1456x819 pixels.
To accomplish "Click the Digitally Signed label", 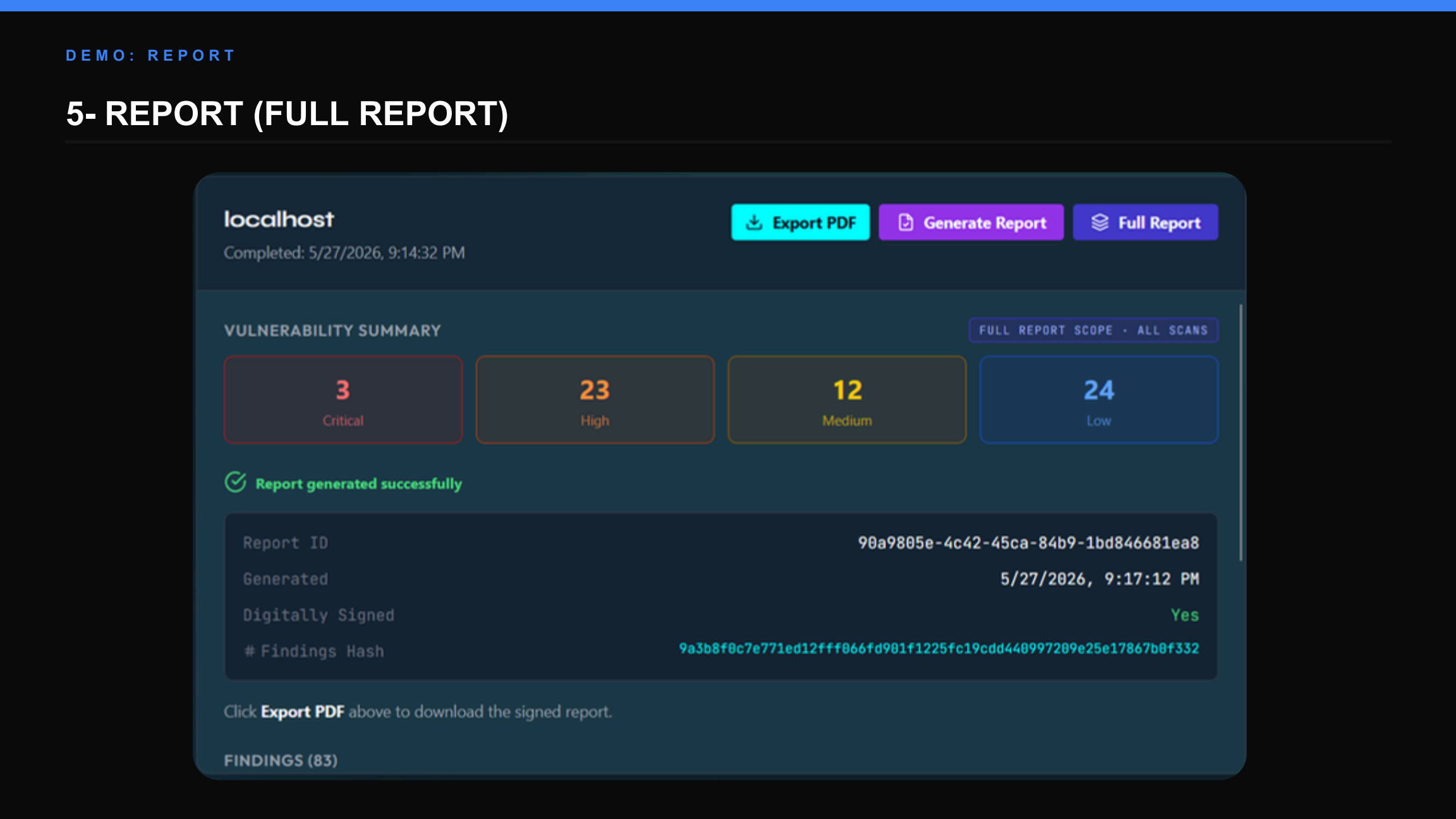I will pyautogui.click(x=318, y=616).
